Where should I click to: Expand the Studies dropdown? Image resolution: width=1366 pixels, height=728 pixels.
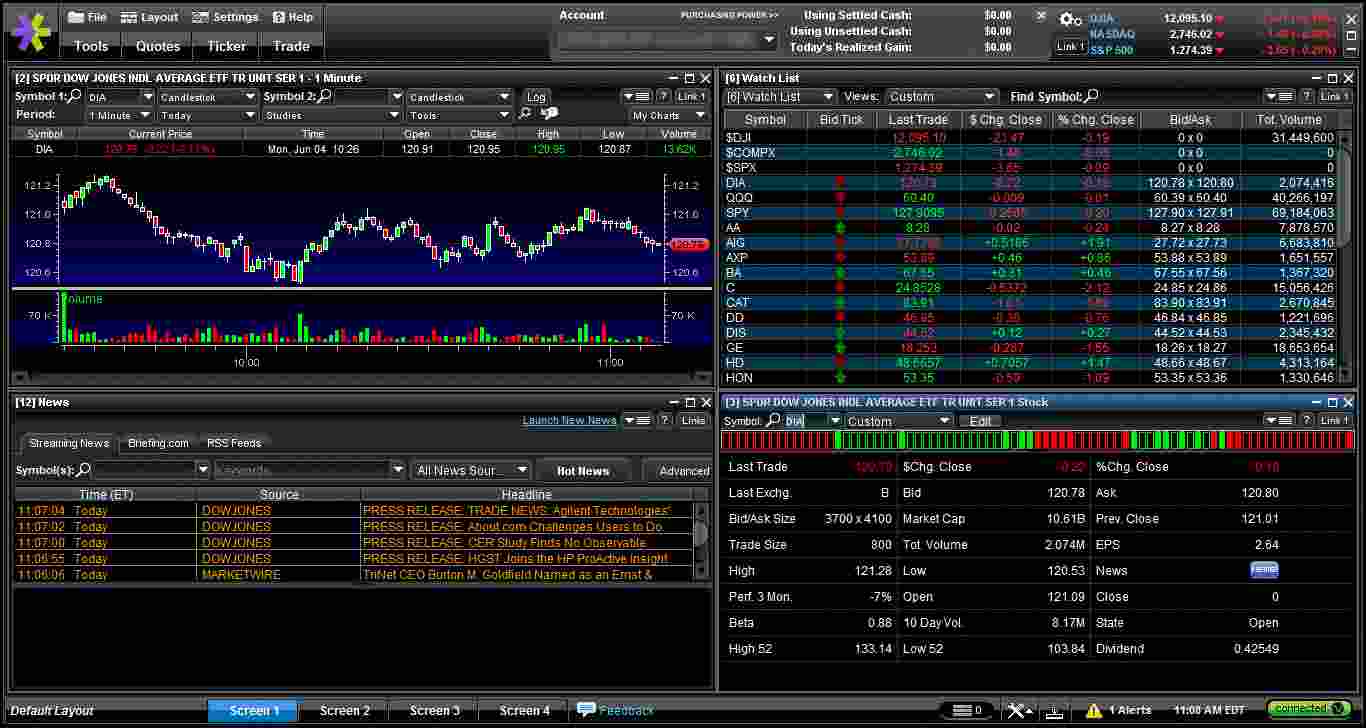pyautogui.click(x=394, y=115)
